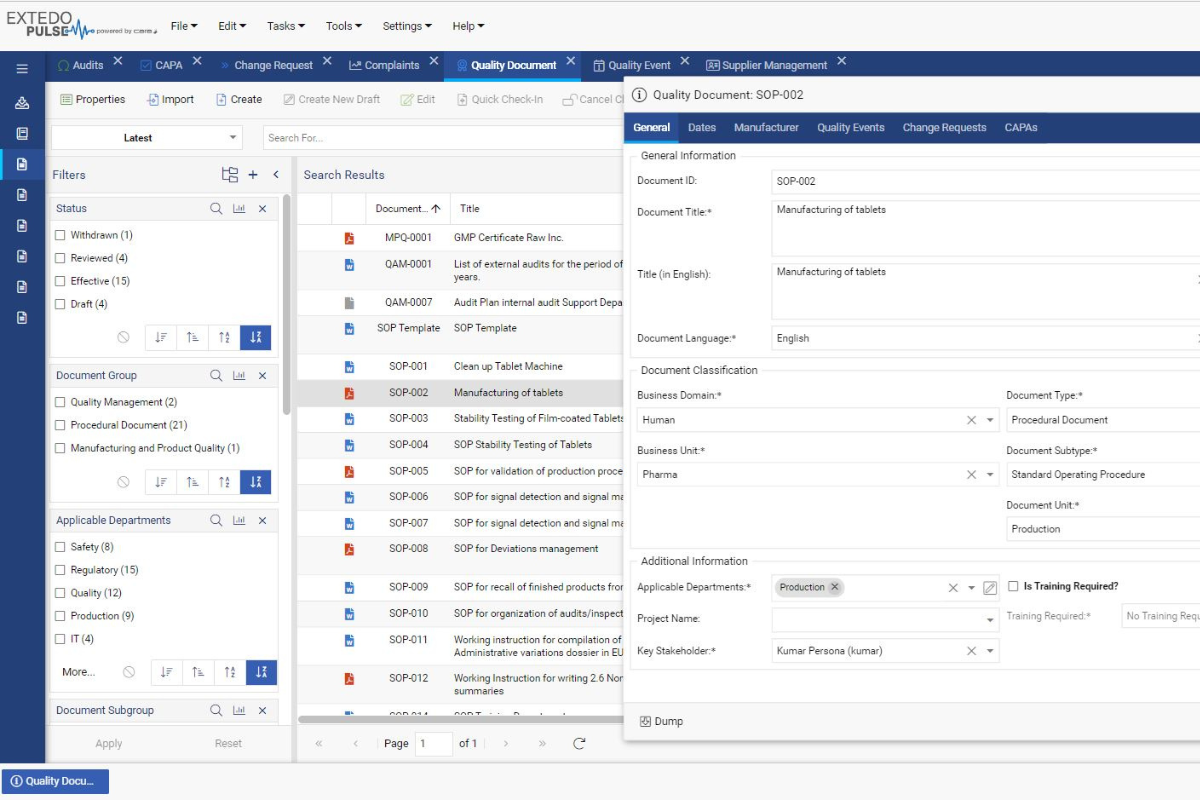Clear selection icon in Status filter

point(123,337)
